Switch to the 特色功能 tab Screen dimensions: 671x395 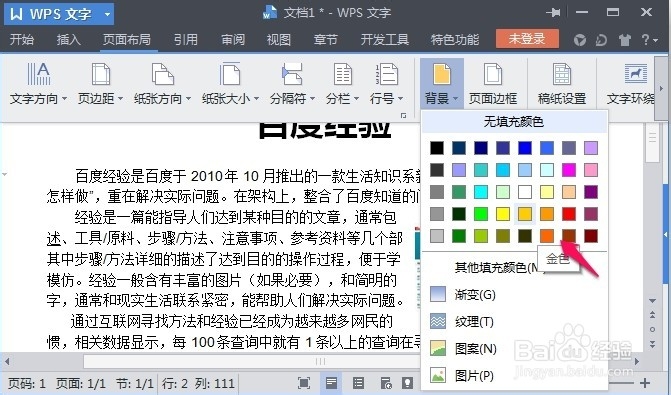tap(454, 40)
